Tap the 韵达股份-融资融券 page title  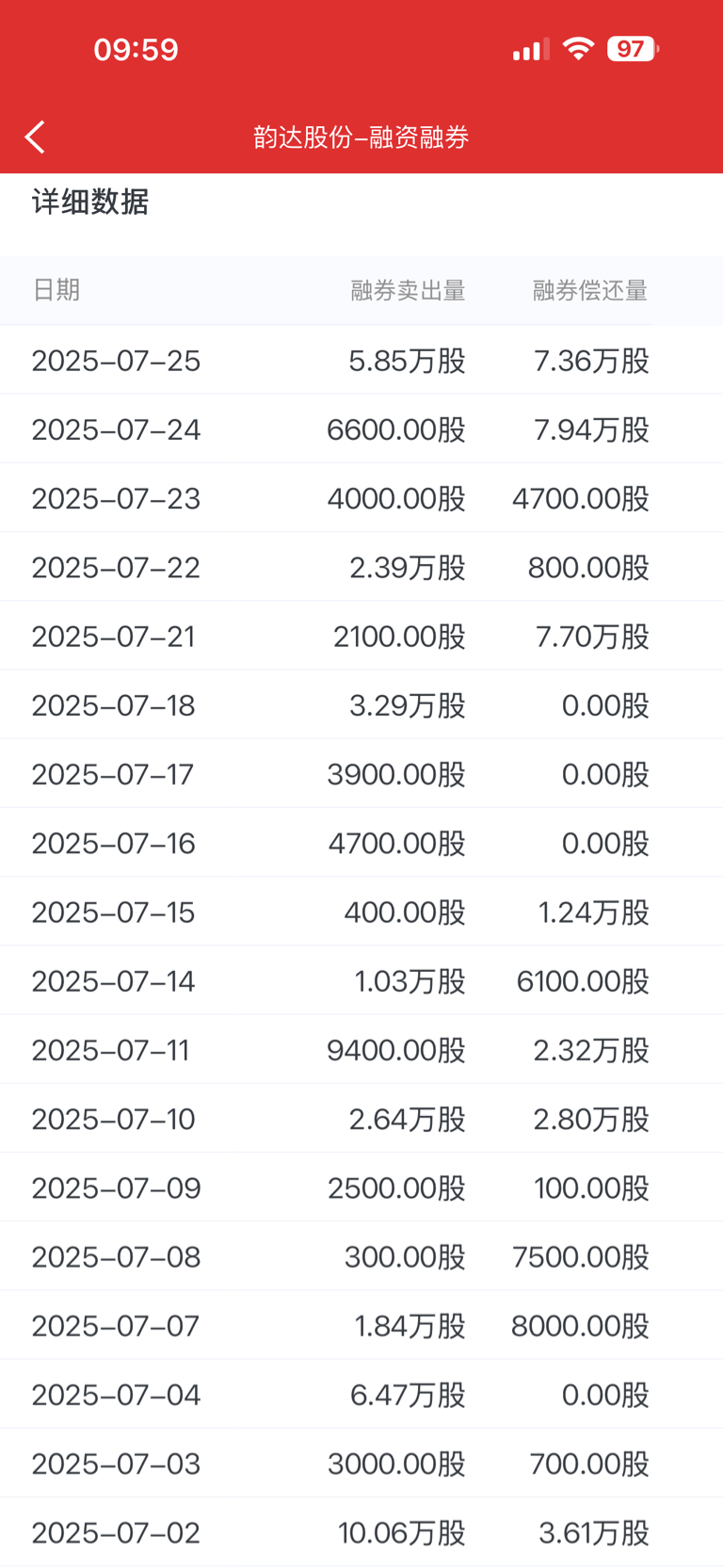[x=361, y=137]
